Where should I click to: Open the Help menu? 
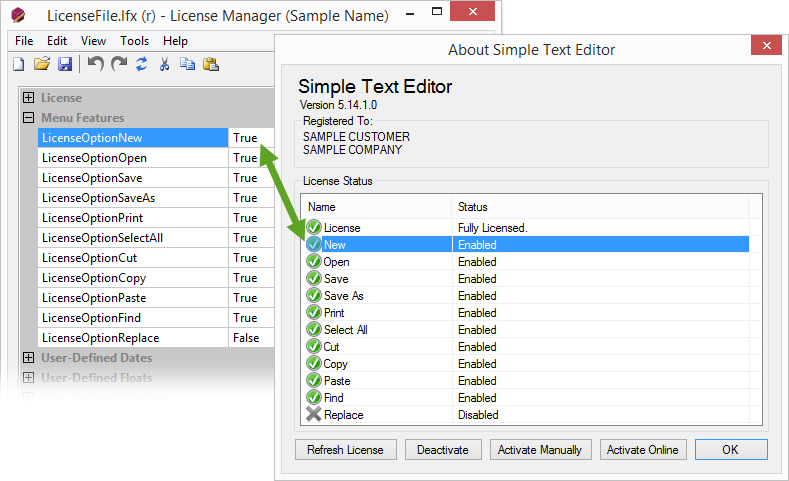(175, 41)
